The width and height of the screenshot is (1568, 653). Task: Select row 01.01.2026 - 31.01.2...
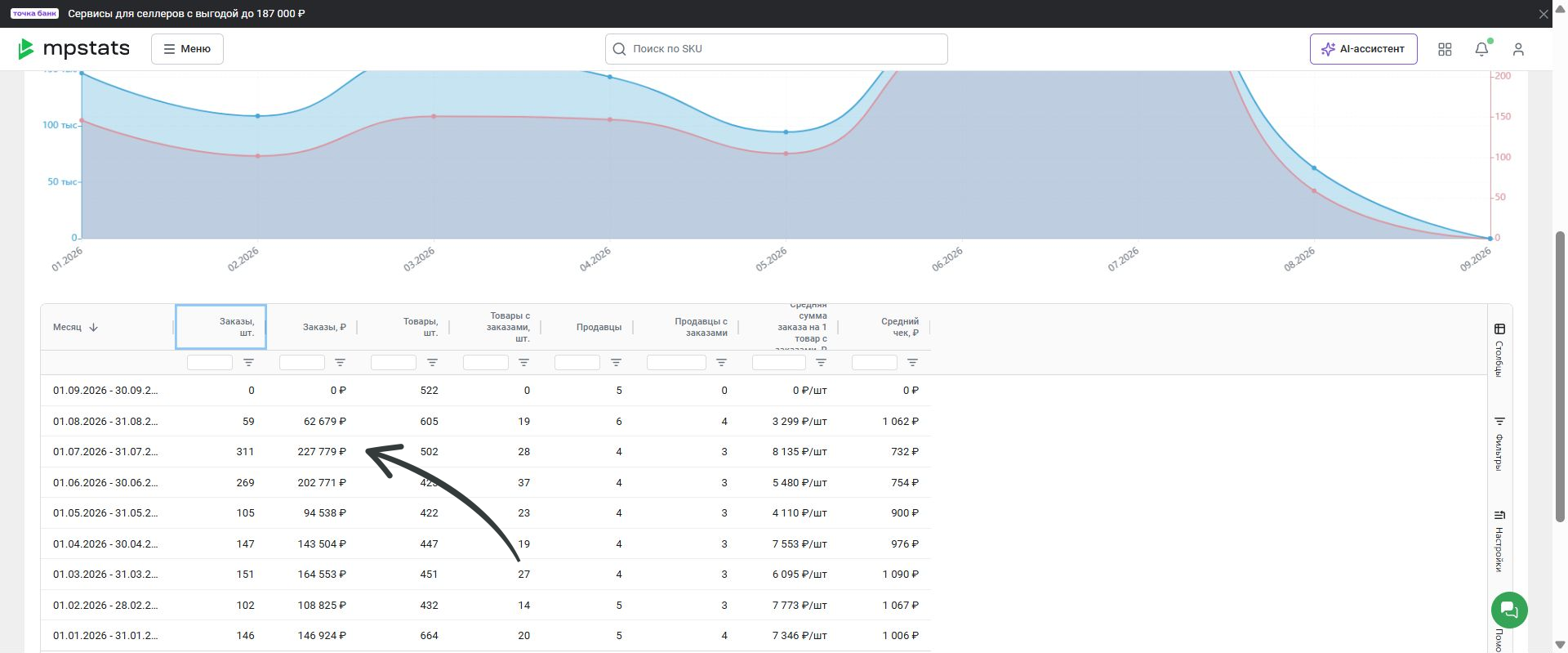(x=485, y=636)
